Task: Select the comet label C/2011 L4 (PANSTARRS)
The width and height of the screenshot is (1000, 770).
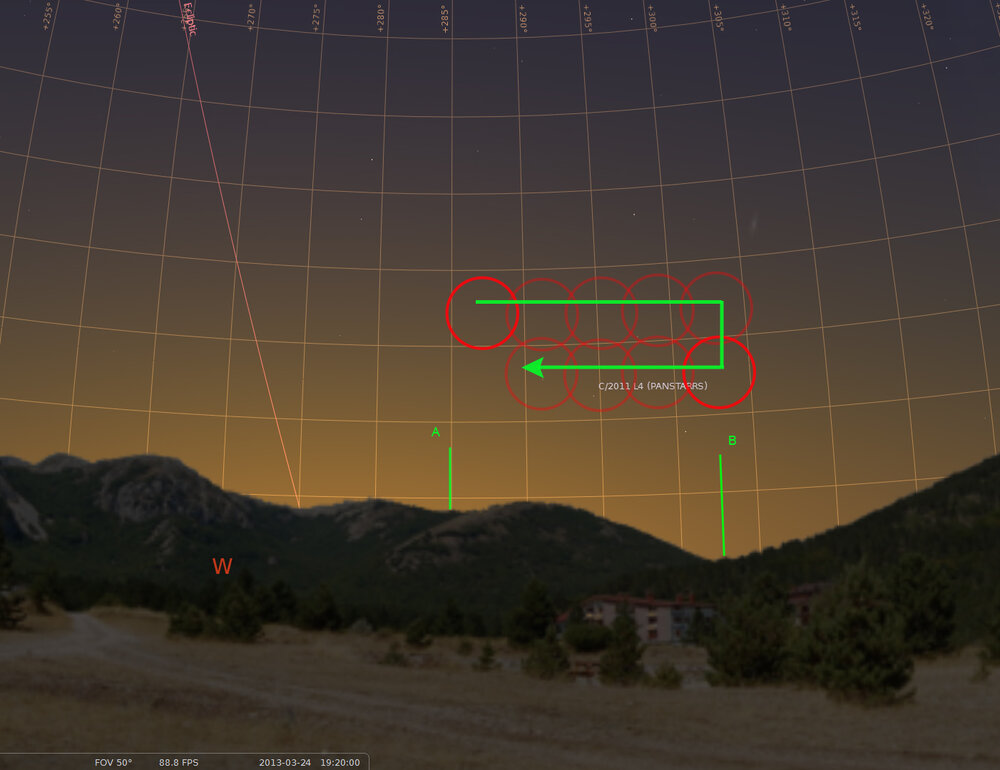Action: [653, 385]
